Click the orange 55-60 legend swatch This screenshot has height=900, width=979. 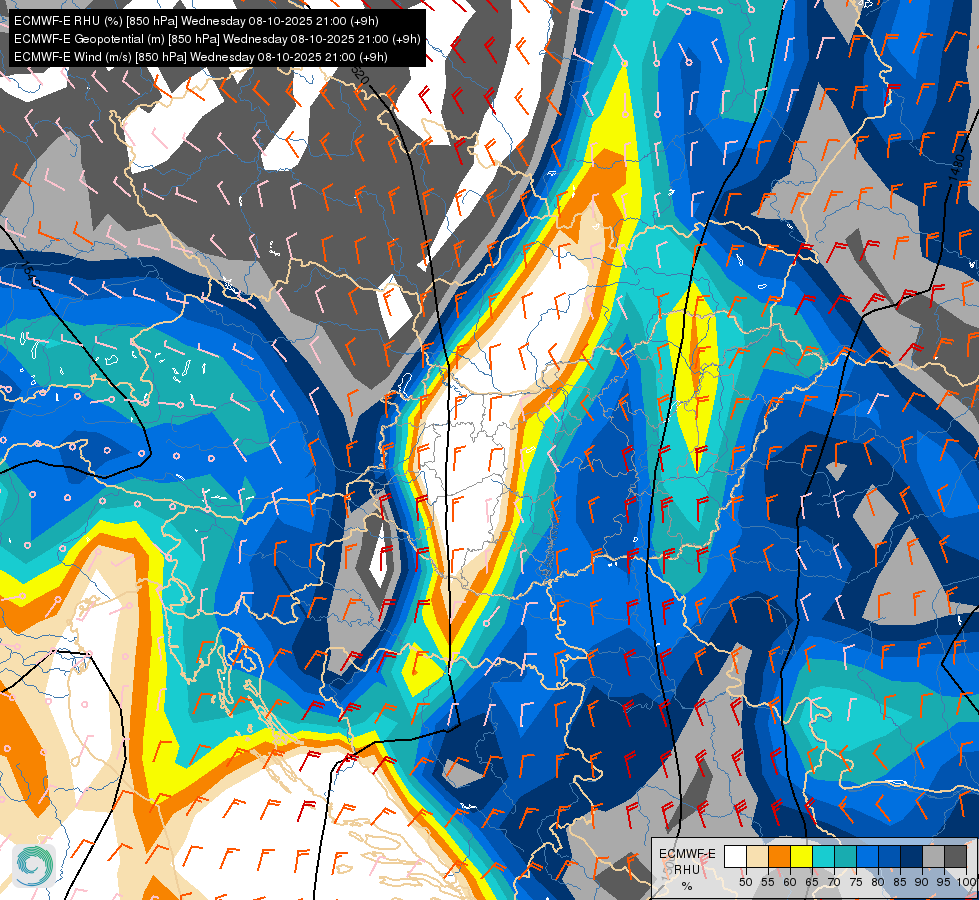pos(779,856)
